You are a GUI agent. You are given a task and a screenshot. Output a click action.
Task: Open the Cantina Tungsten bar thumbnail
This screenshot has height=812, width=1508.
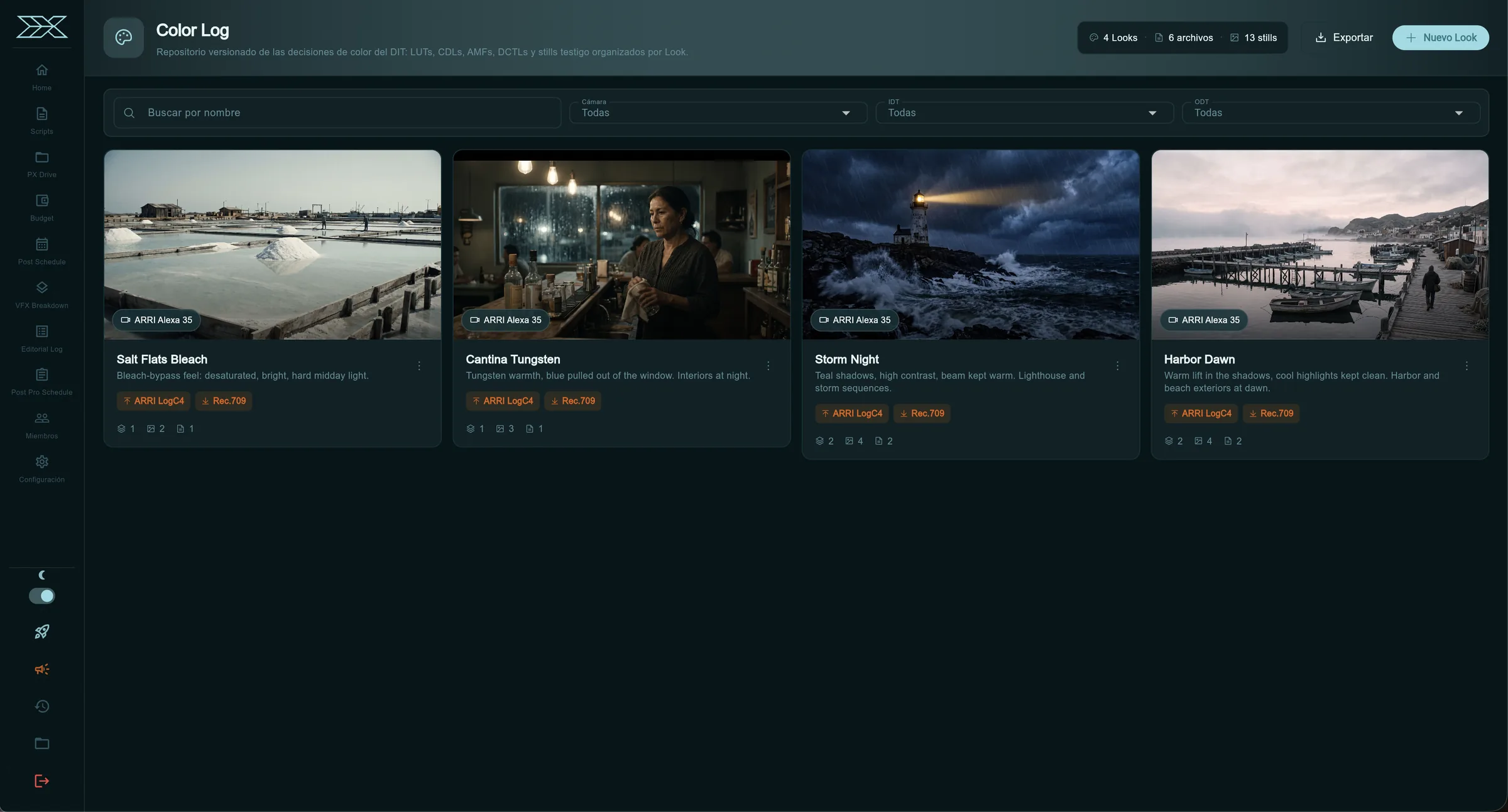coord(621,245)
